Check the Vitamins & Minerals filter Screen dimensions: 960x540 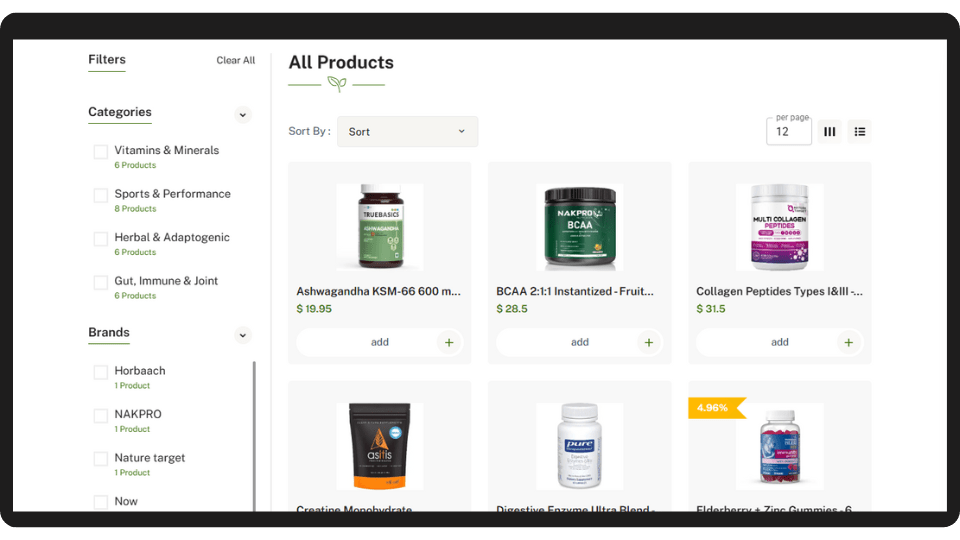[101, 152]
